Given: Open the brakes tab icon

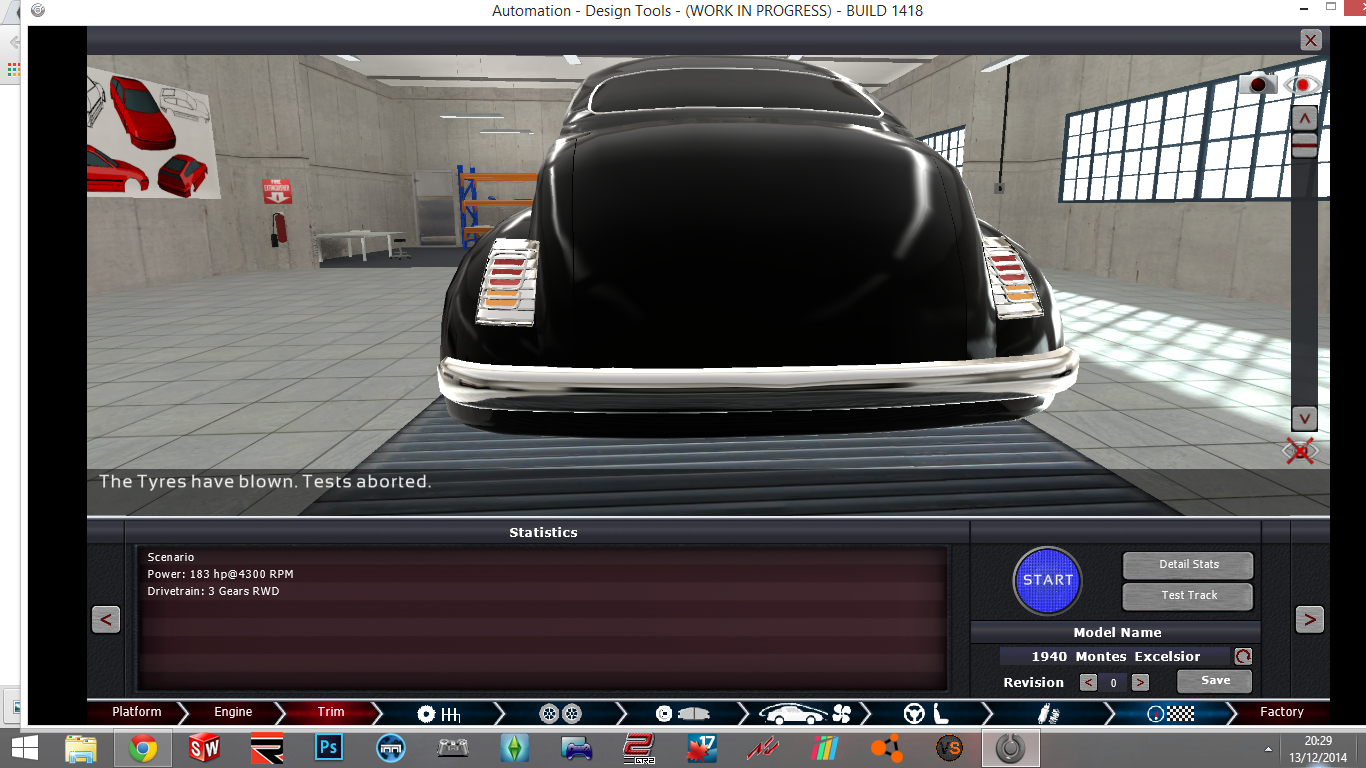Looking at the screenshot, I should click(x=681, y=713).
